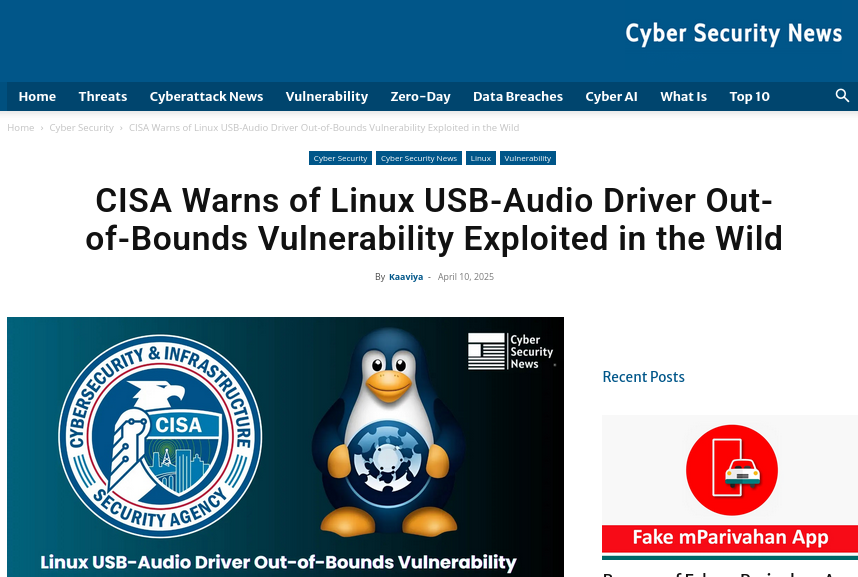Click the Cyber Security News site logo
This screenshot has height=577, width=858.
click(733, 33)
